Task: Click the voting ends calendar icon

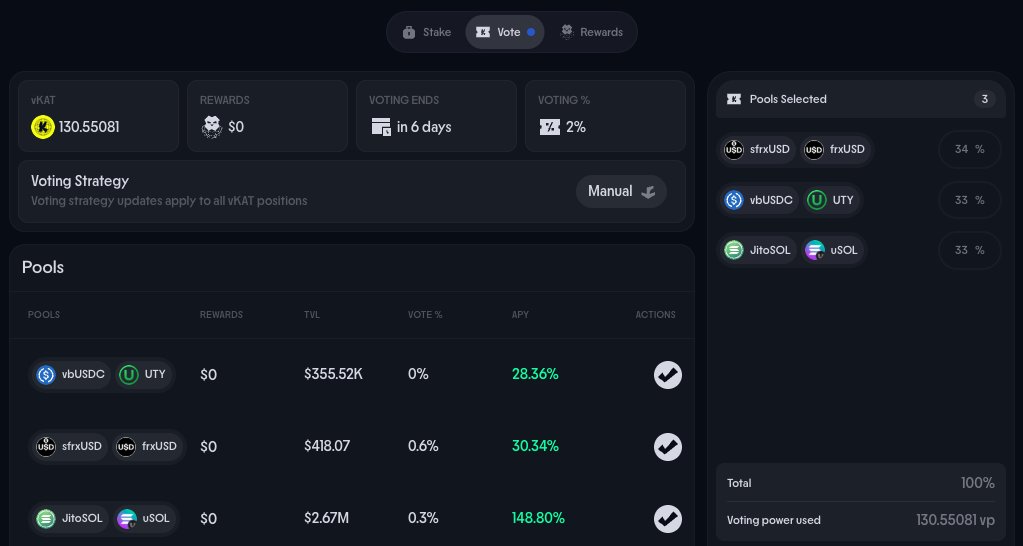Action: (x=380, y=127)
